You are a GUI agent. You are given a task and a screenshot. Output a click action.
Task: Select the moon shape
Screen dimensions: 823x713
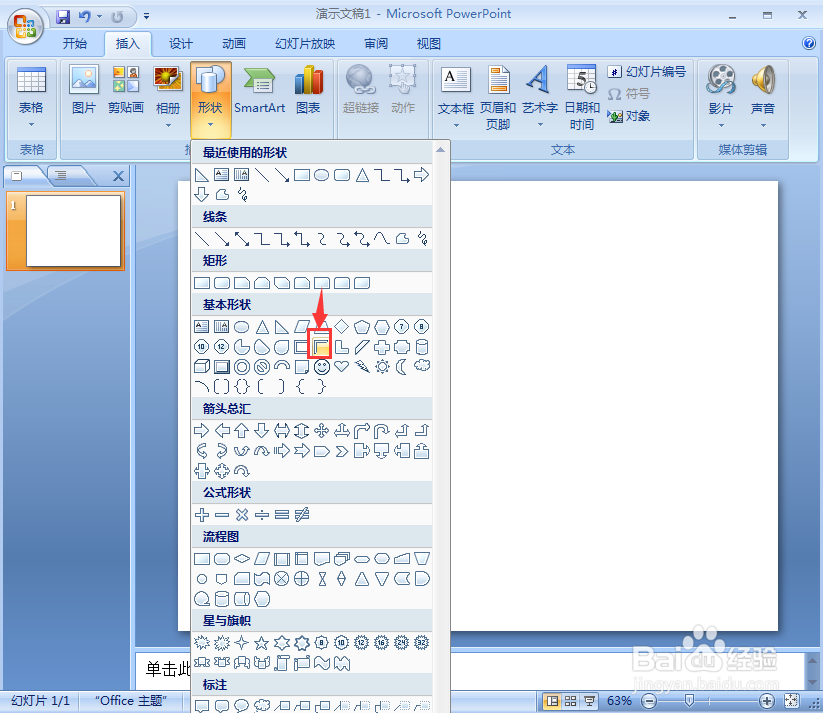click(402, 366)
